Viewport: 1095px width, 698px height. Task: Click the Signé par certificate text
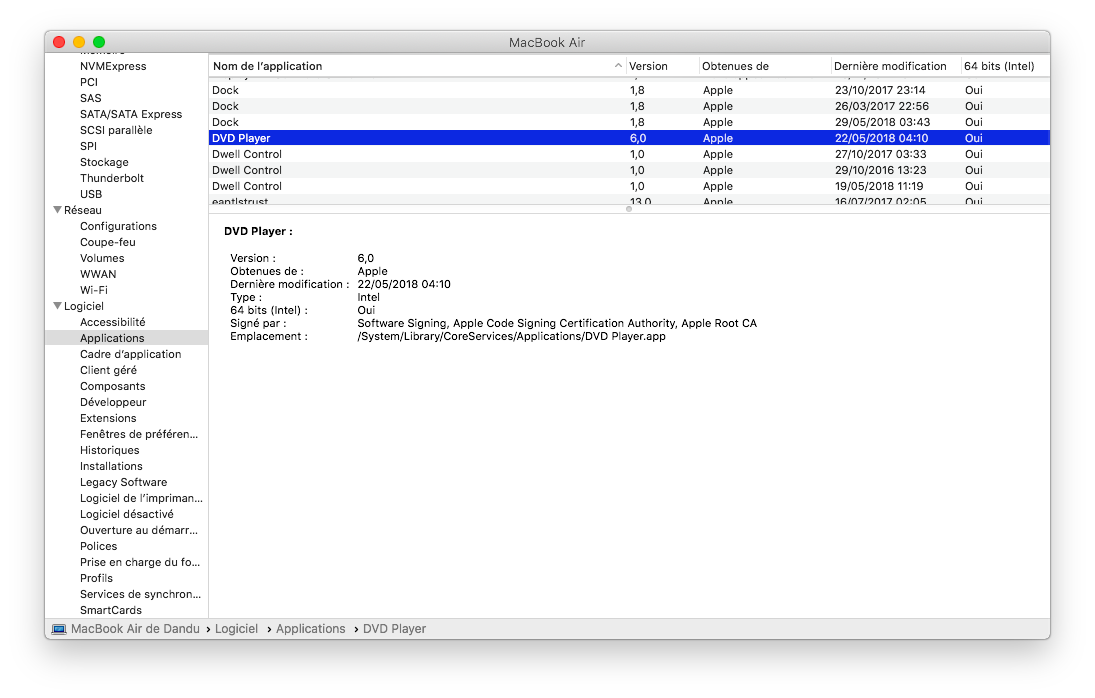(x=557, y=324)
